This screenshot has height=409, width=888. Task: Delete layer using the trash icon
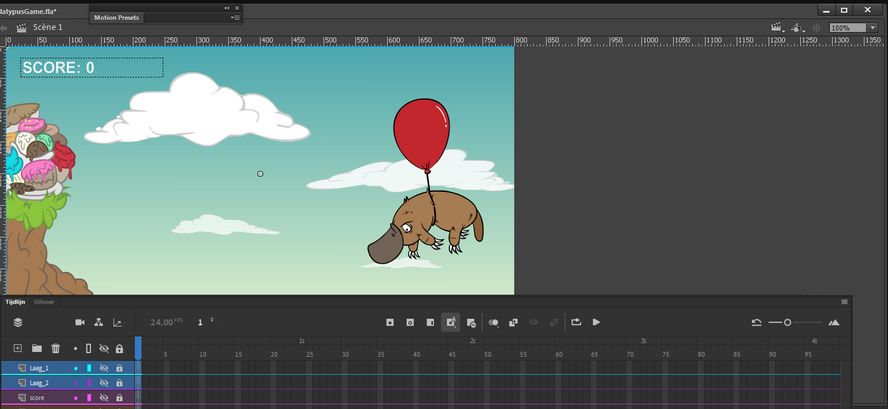(56, 348)
